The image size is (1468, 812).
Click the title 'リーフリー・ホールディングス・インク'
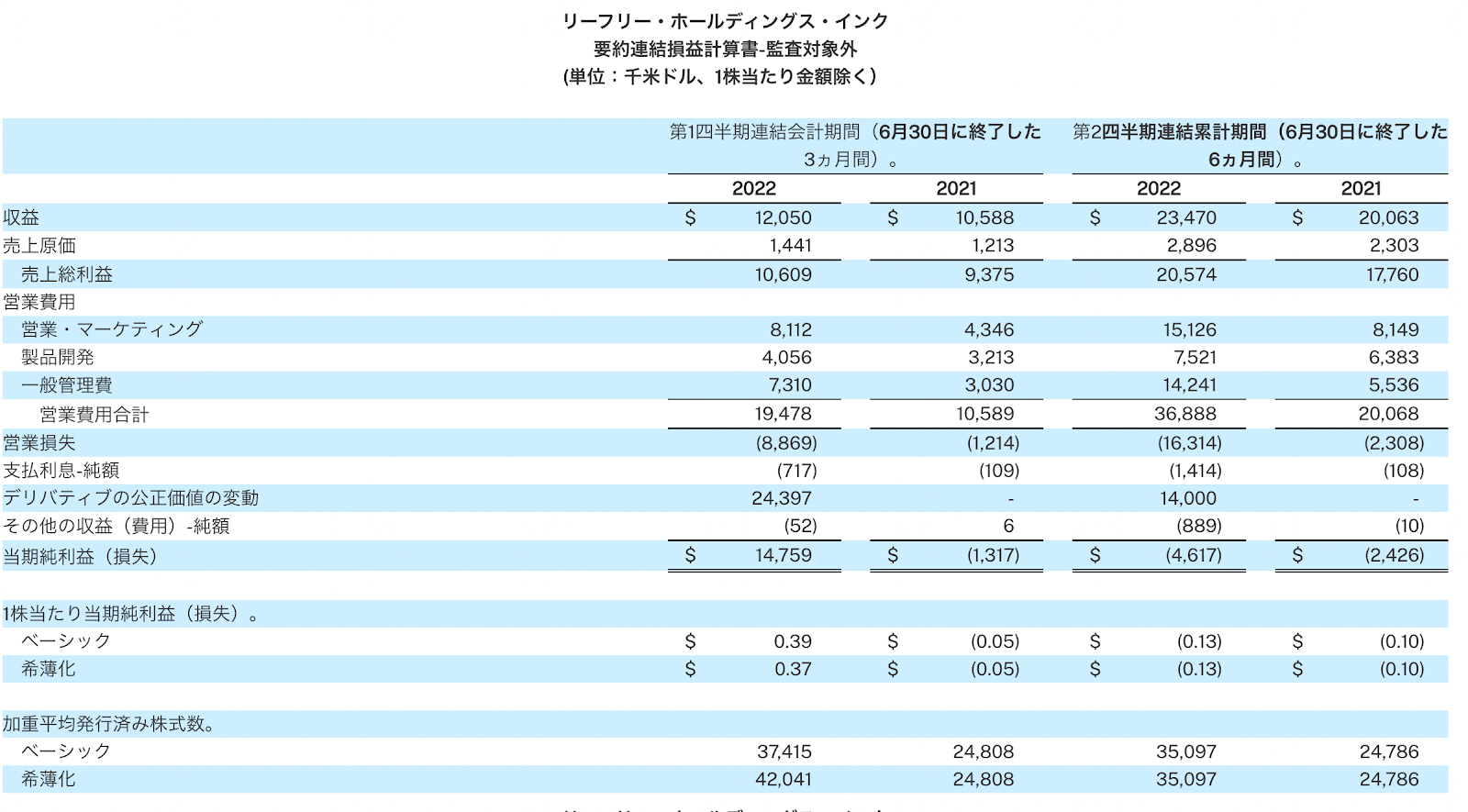[725, 21]
